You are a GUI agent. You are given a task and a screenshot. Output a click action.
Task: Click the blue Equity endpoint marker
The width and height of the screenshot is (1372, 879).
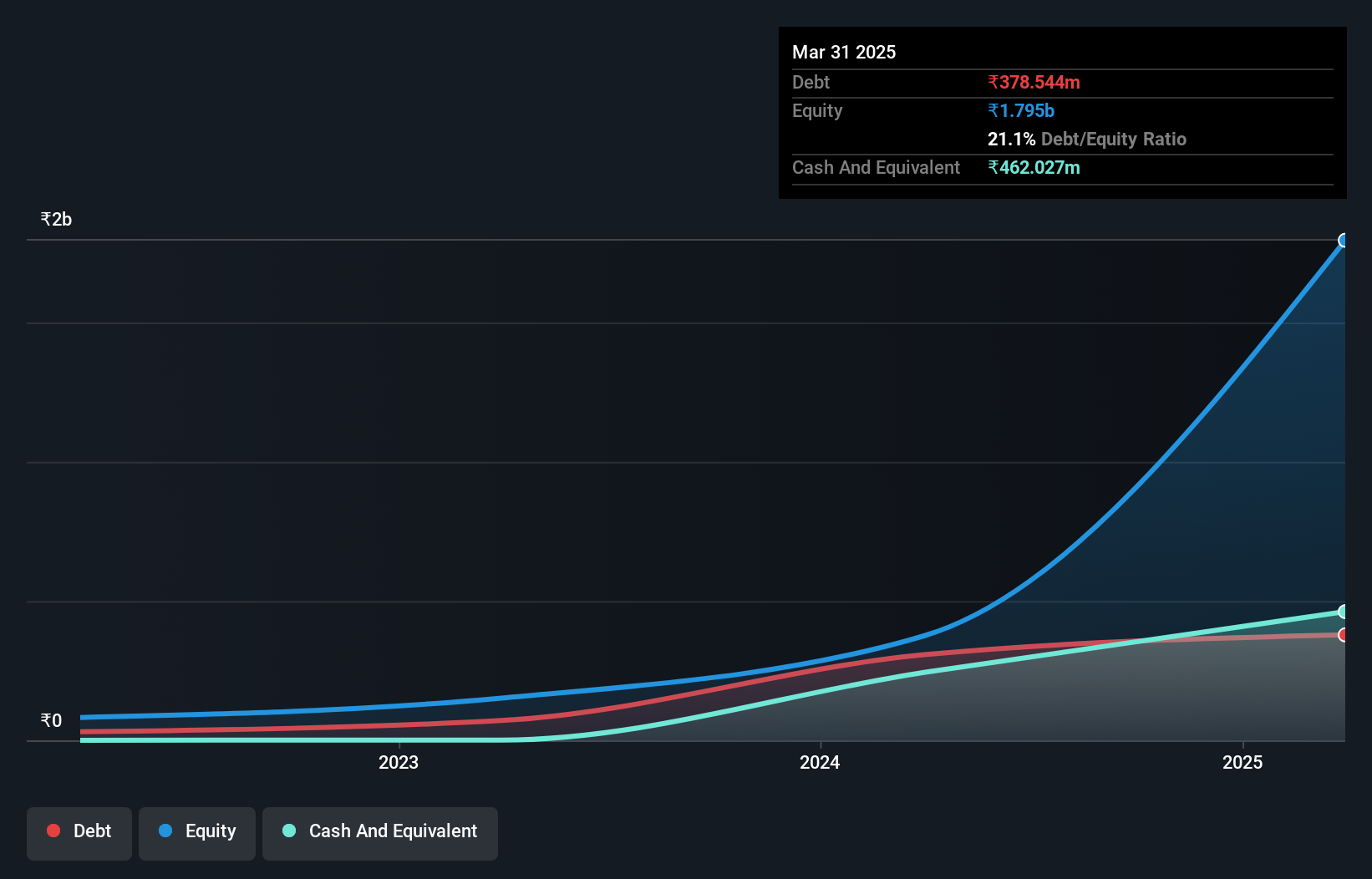[x=1344, y=241]
